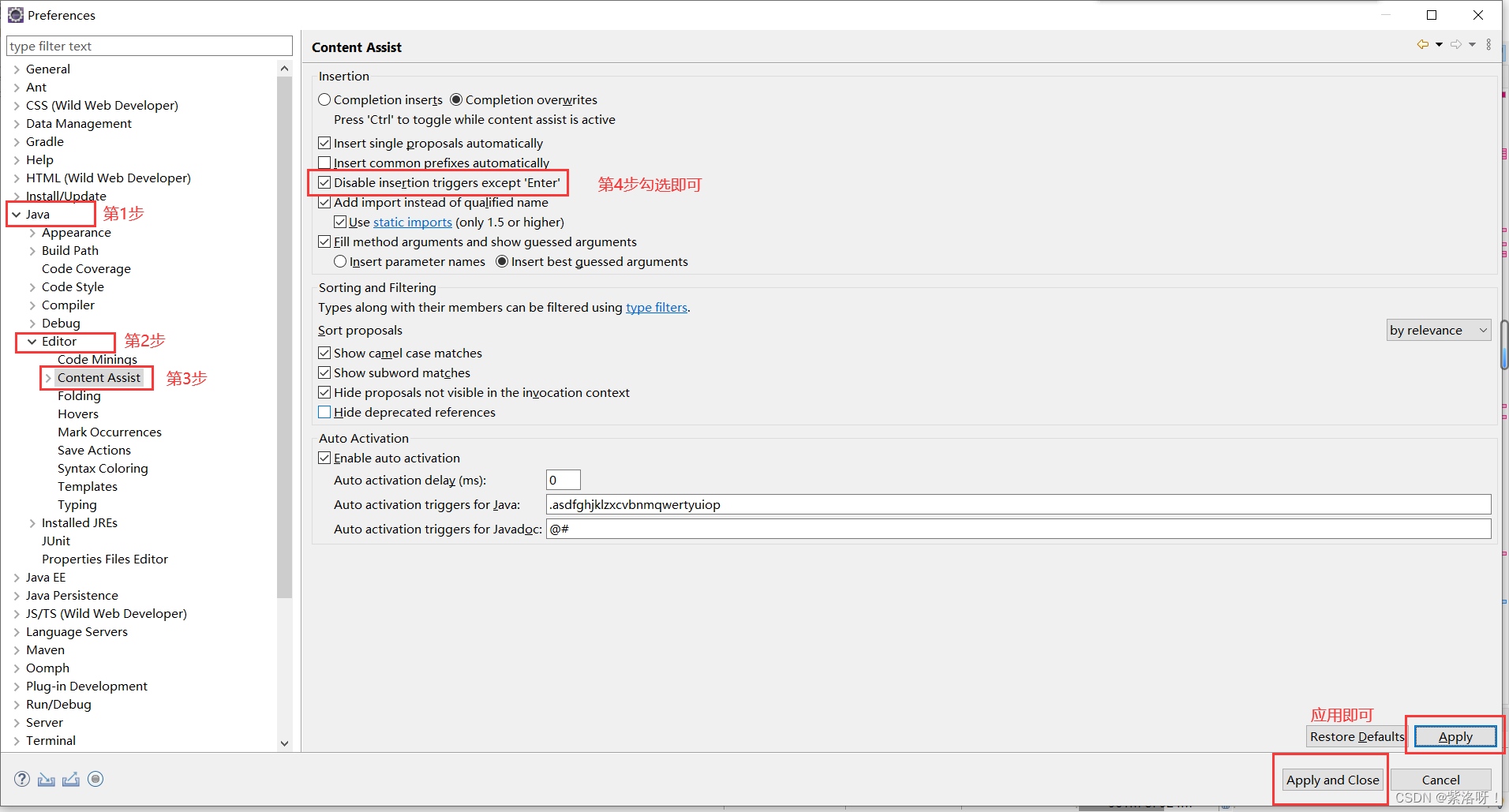This screenshot has width=1509, height=812.
Task: Navigate back using the back arrow icon
Action: coord(1422,45)
